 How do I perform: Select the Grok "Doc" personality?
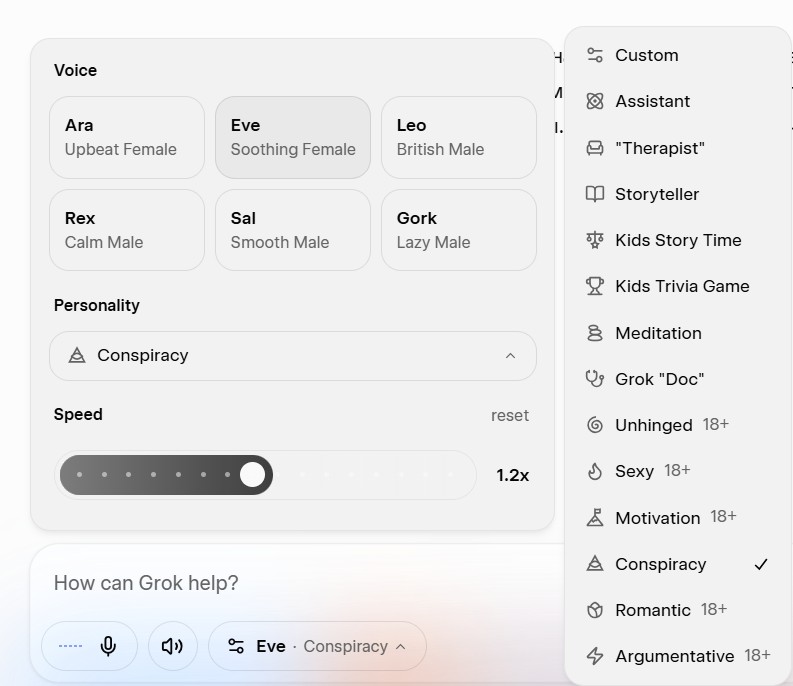(678, 379)
